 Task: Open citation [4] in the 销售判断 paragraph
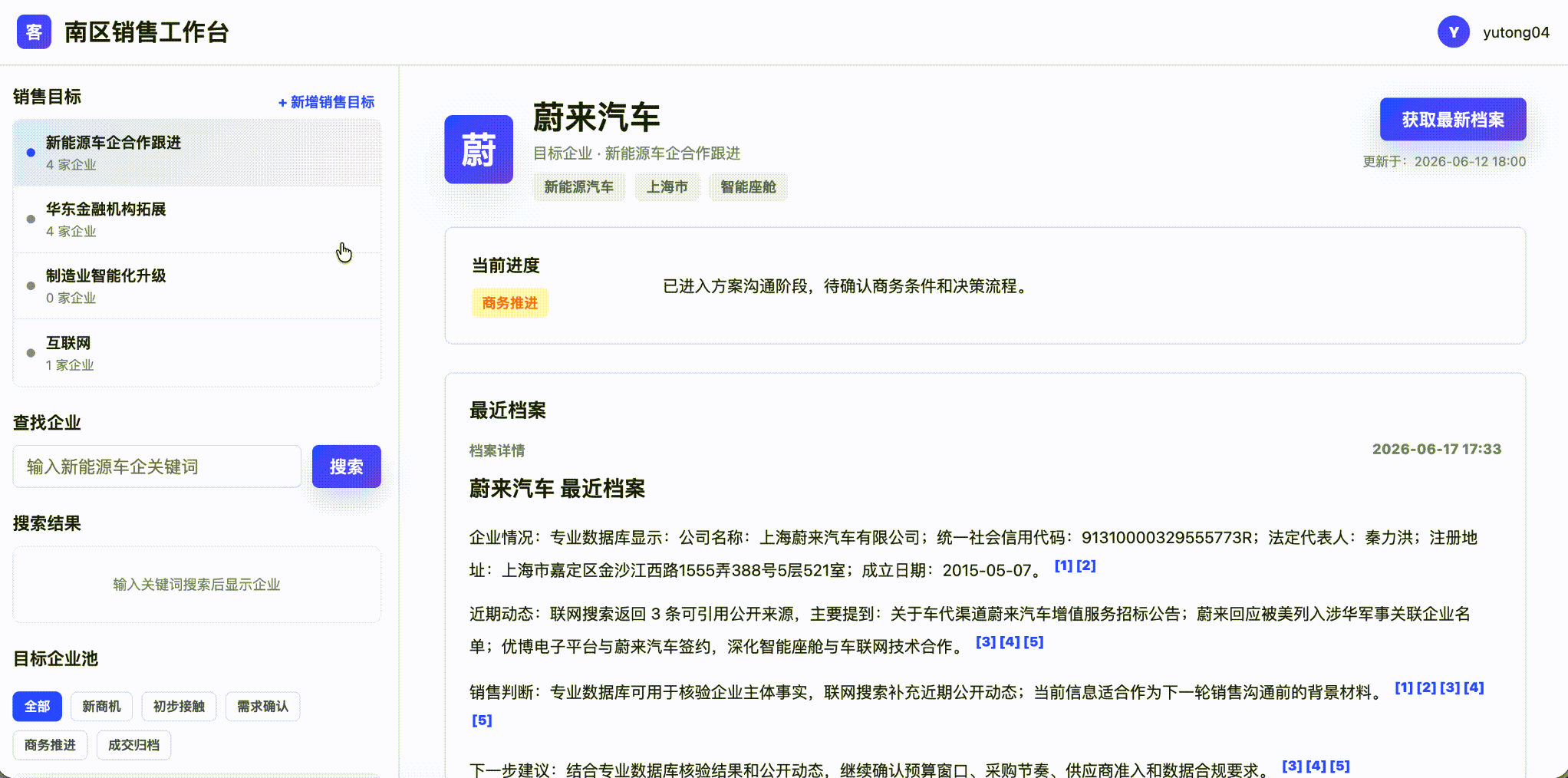tap(1474, 687)
